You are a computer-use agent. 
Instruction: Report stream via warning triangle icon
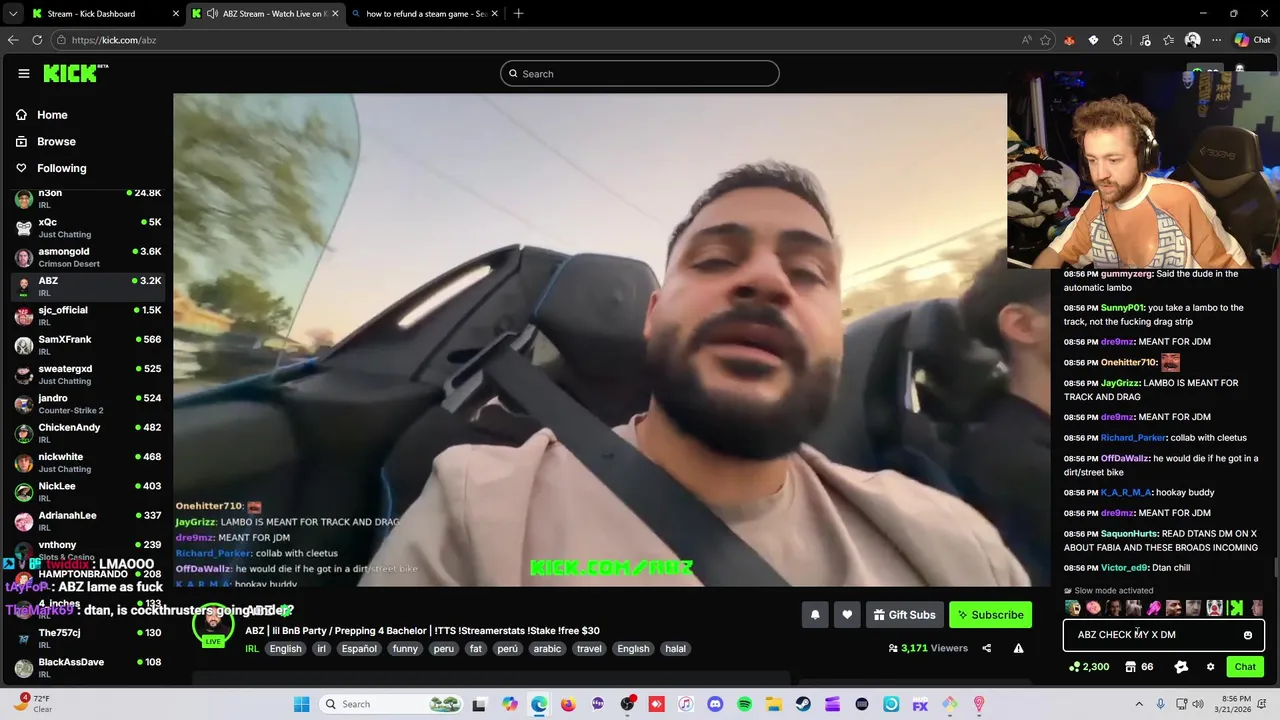coord(1018,648)
